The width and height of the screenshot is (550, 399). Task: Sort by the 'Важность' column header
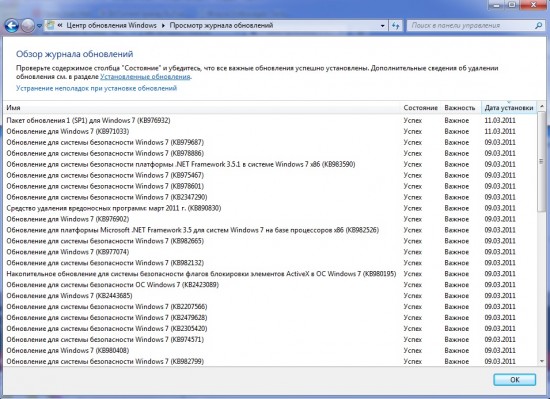pyautogui.click(x=460, y=108)
